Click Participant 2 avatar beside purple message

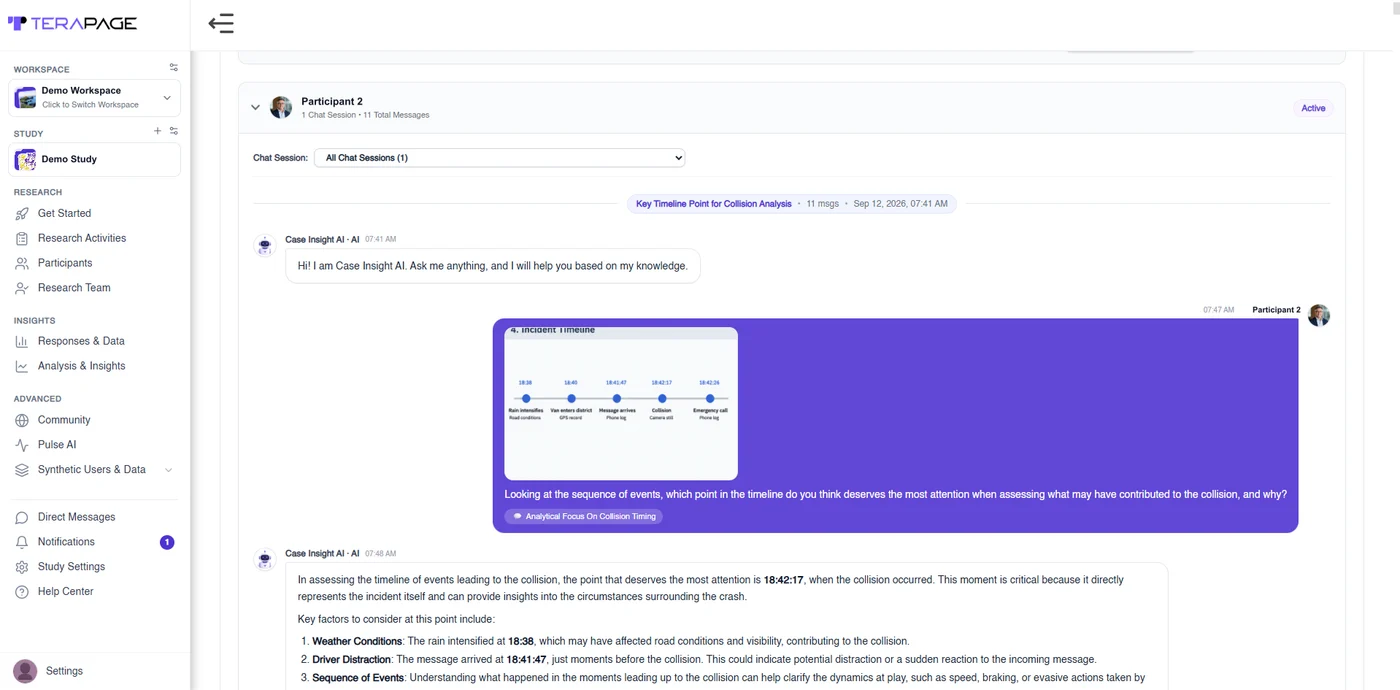click(1319, 315)
